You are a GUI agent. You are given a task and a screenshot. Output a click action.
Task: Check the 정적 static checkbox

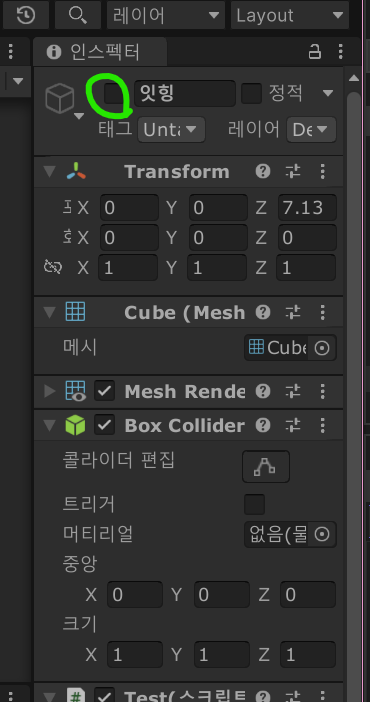click(251, 94)
